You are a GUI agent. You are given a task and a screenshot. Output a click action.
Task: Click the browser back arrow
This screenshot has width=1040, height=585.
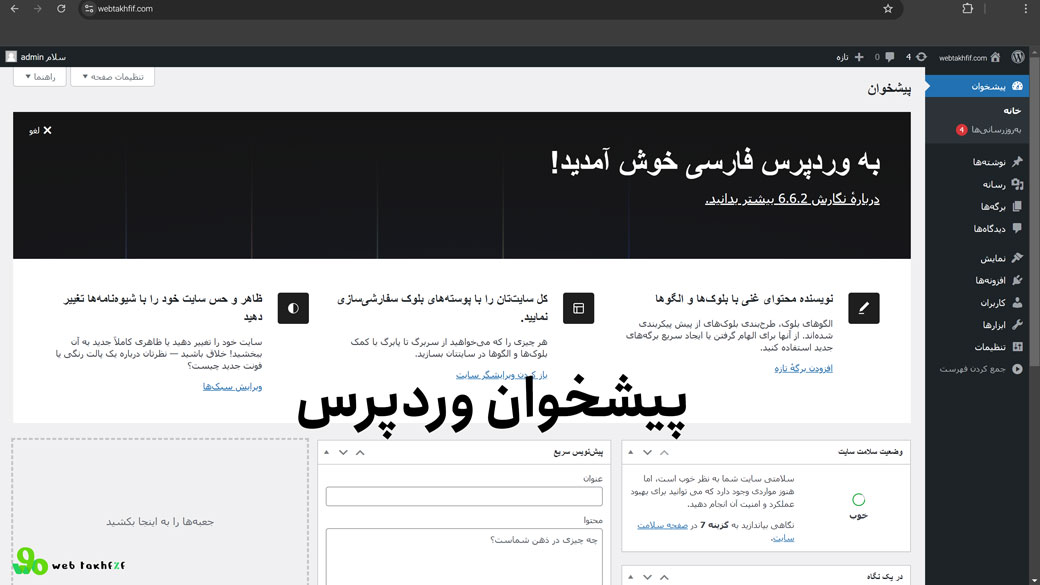[x=15, y=9]
